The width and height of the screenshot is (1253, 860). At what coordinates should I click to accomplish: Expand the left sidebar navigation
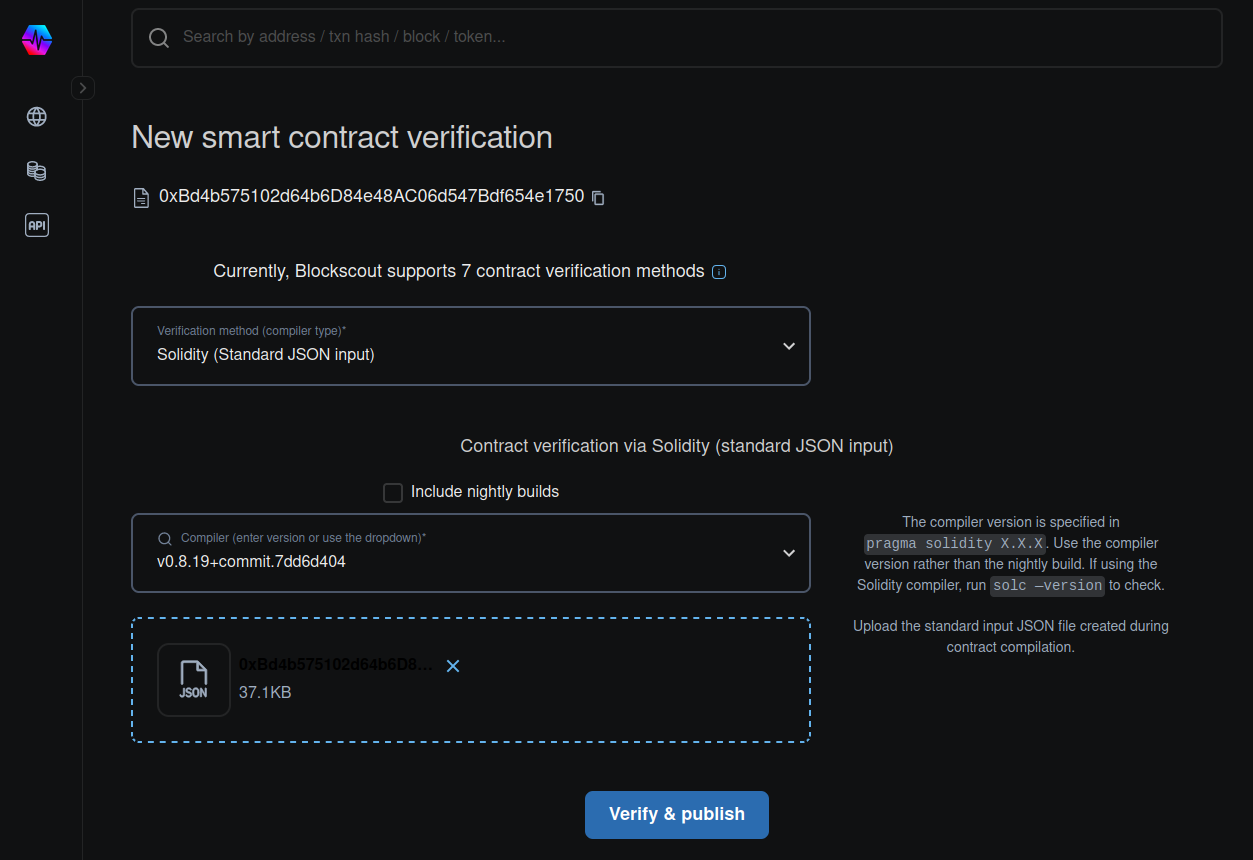tap(83, 88)
